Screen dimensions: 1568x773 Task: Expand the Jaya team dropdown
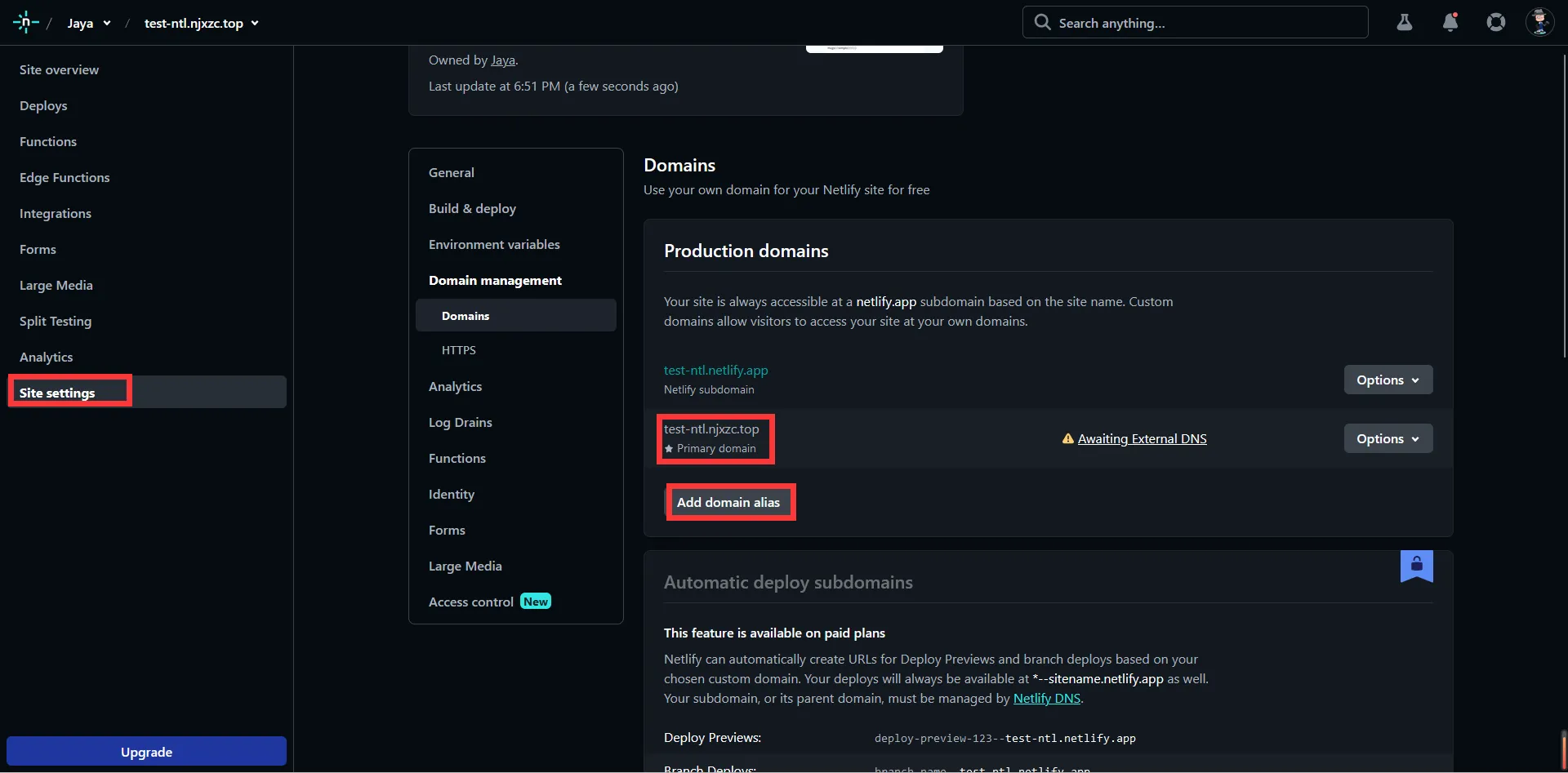point(89,24)
